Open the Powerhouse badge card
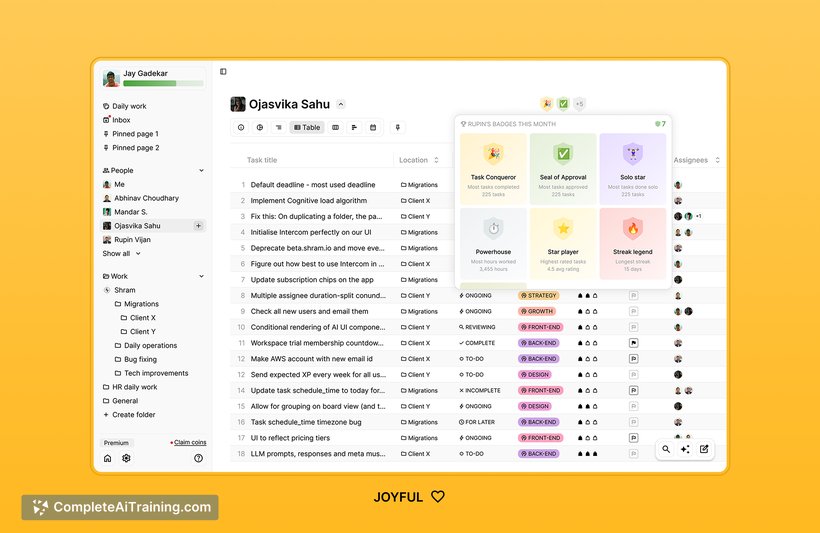This screenshot has height=533, width=820. [x=493, y=243]
